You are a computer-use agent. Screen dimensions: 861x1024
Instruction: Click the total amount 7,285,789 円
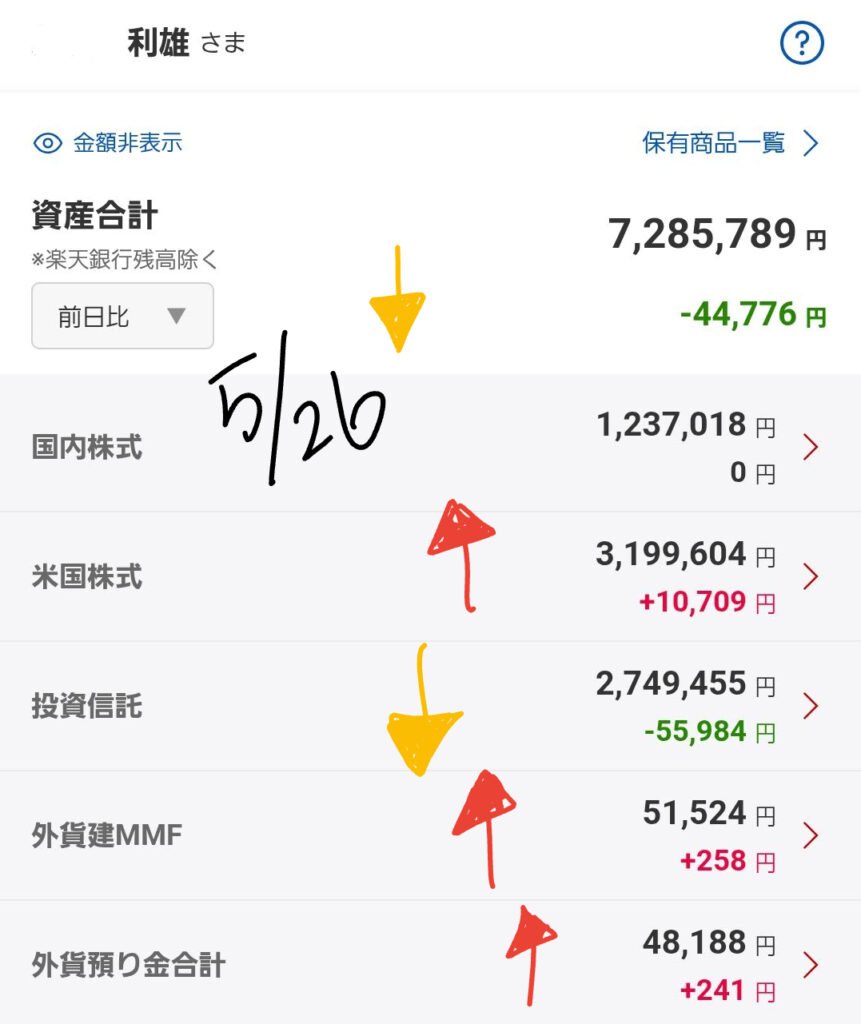pos(717,234)
